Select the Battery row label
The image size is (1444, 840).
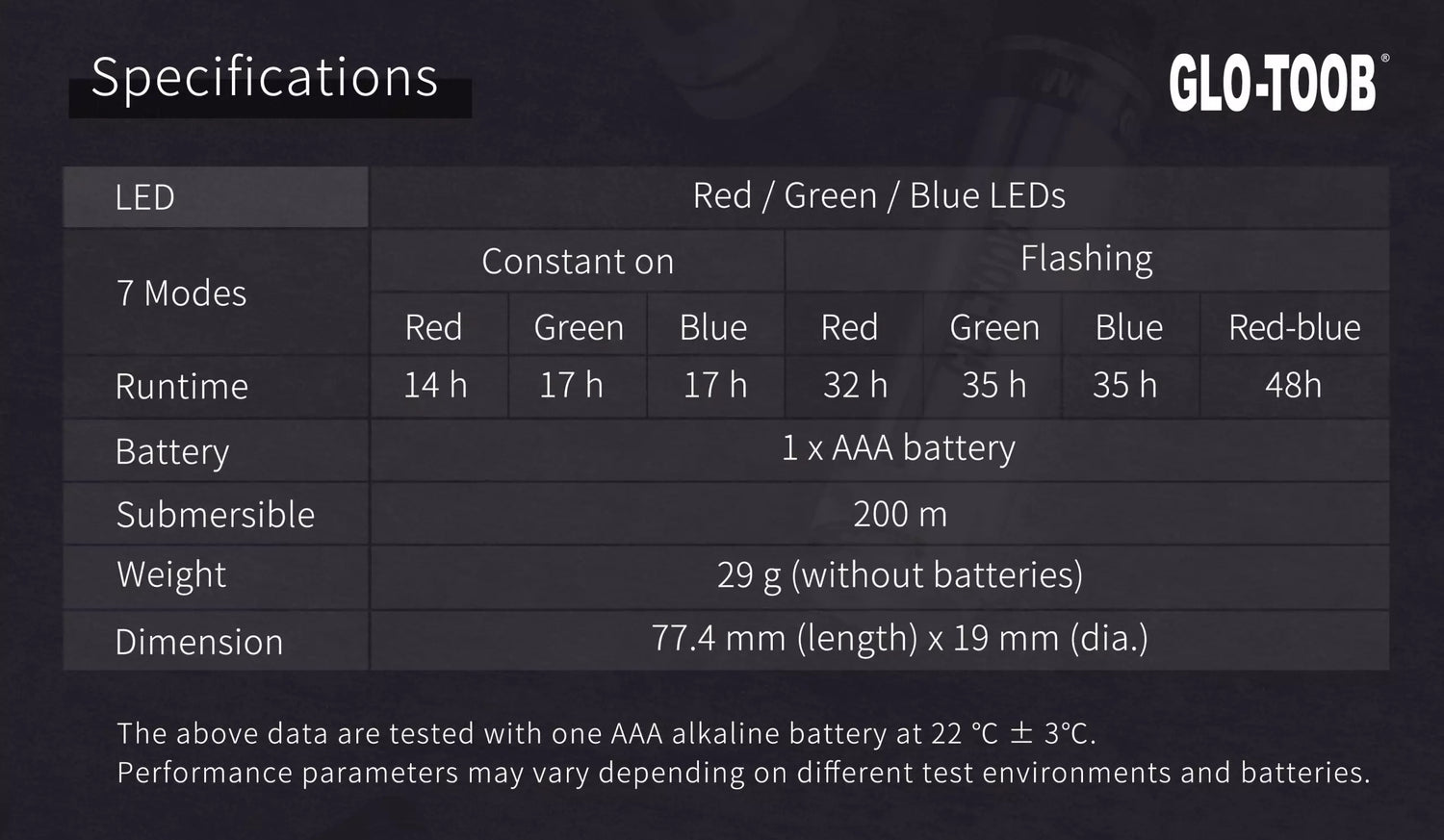171,451
